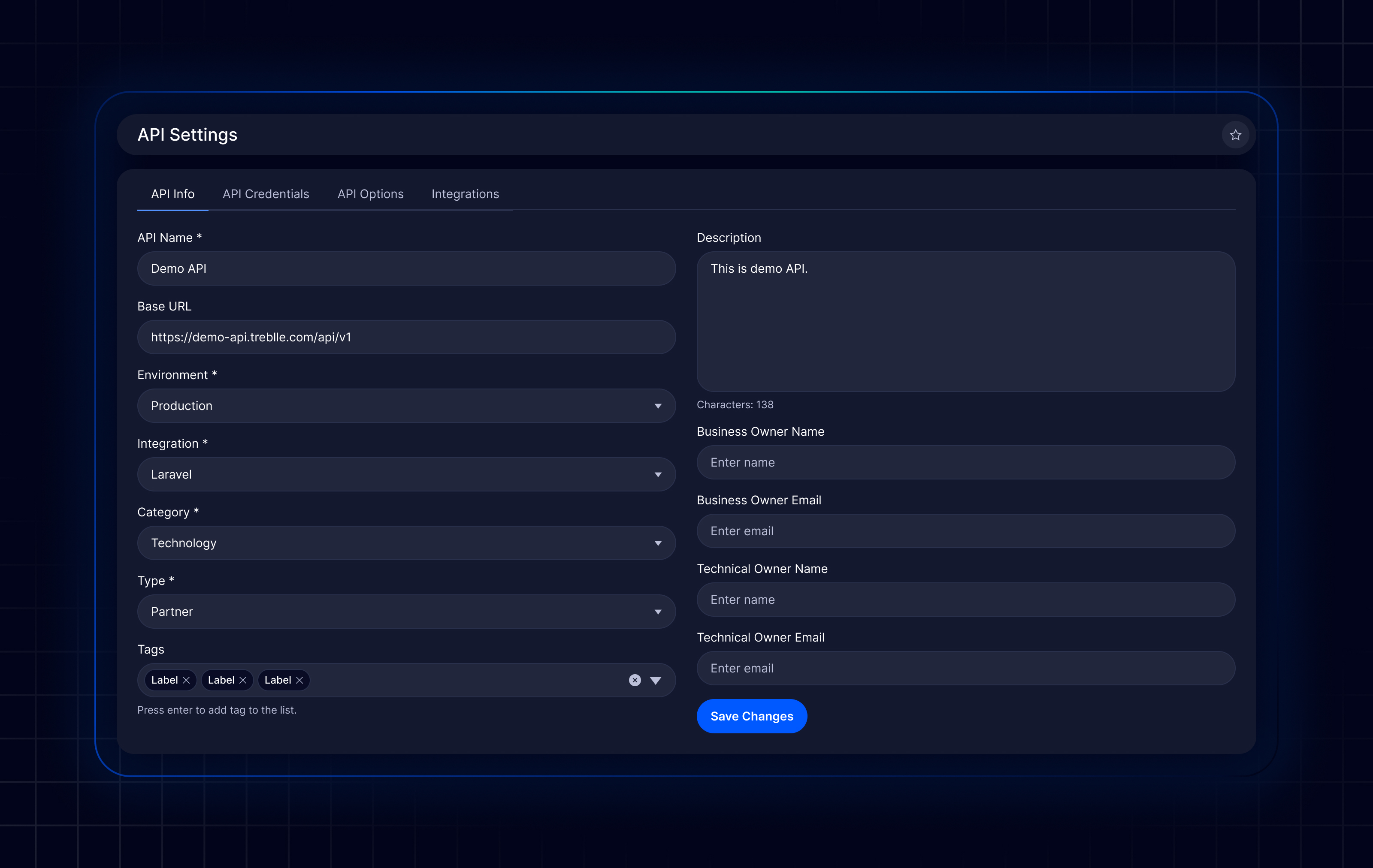
Task: Focus the Base URL input field
Action: (406, 337)
